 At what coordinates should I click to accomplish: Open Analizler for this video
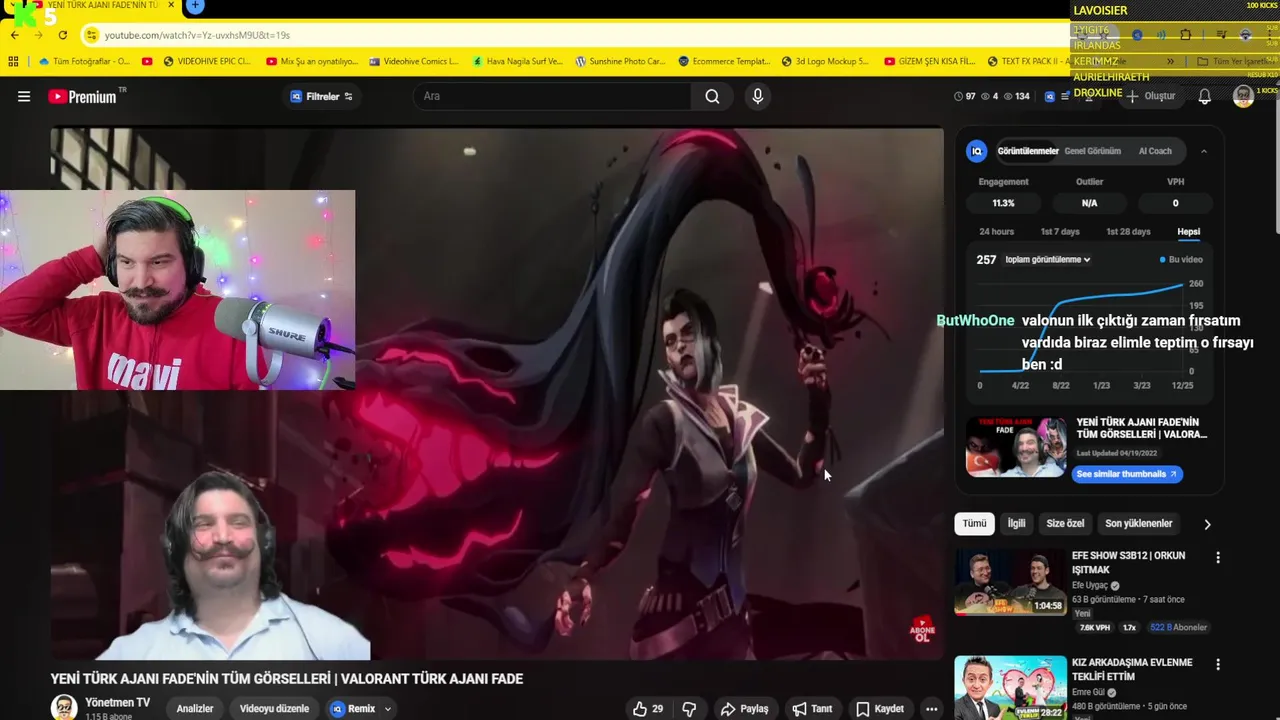click(195, 709)
